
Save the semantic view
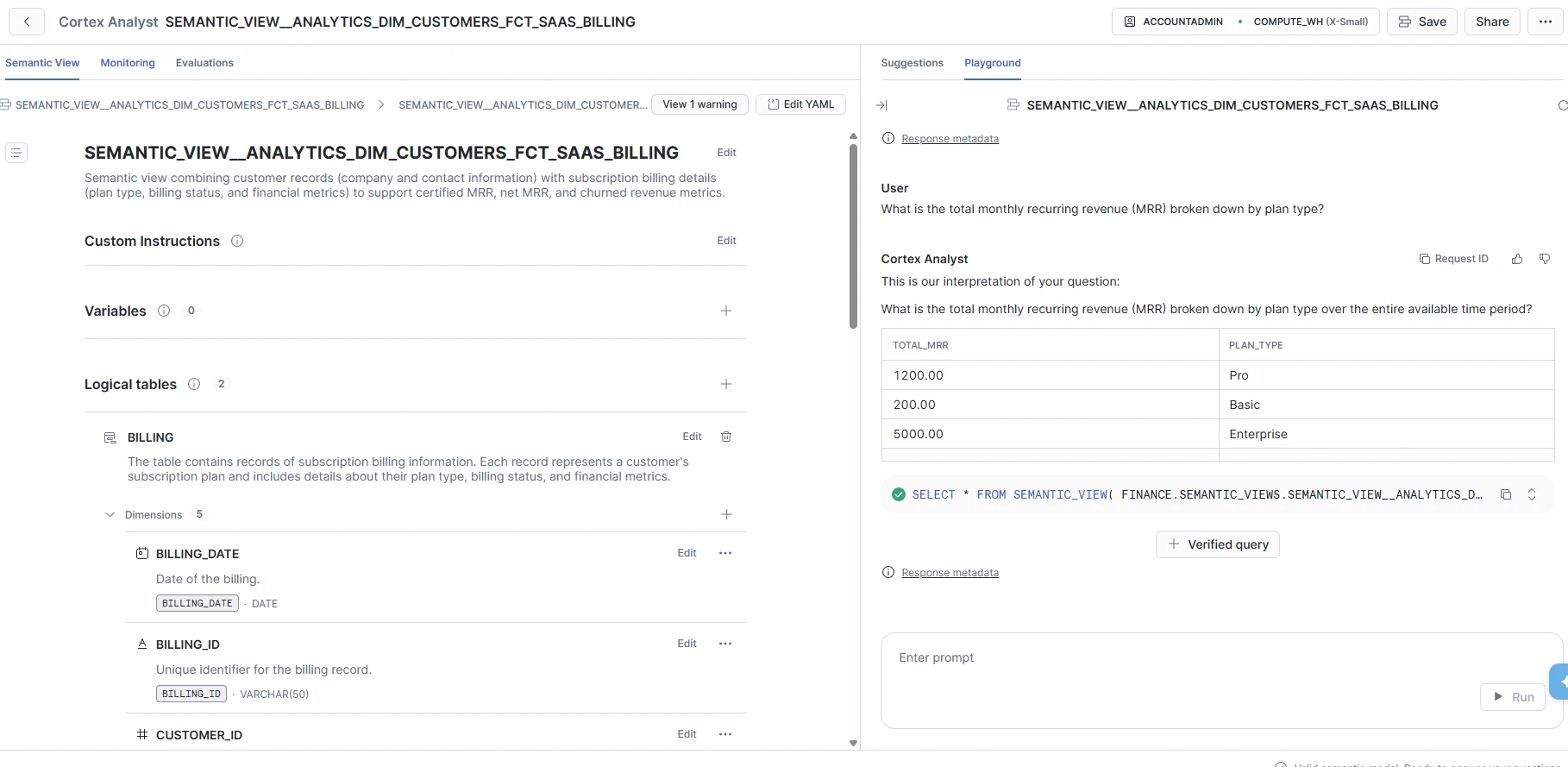pyautogui.click(x=1421, y=22)
